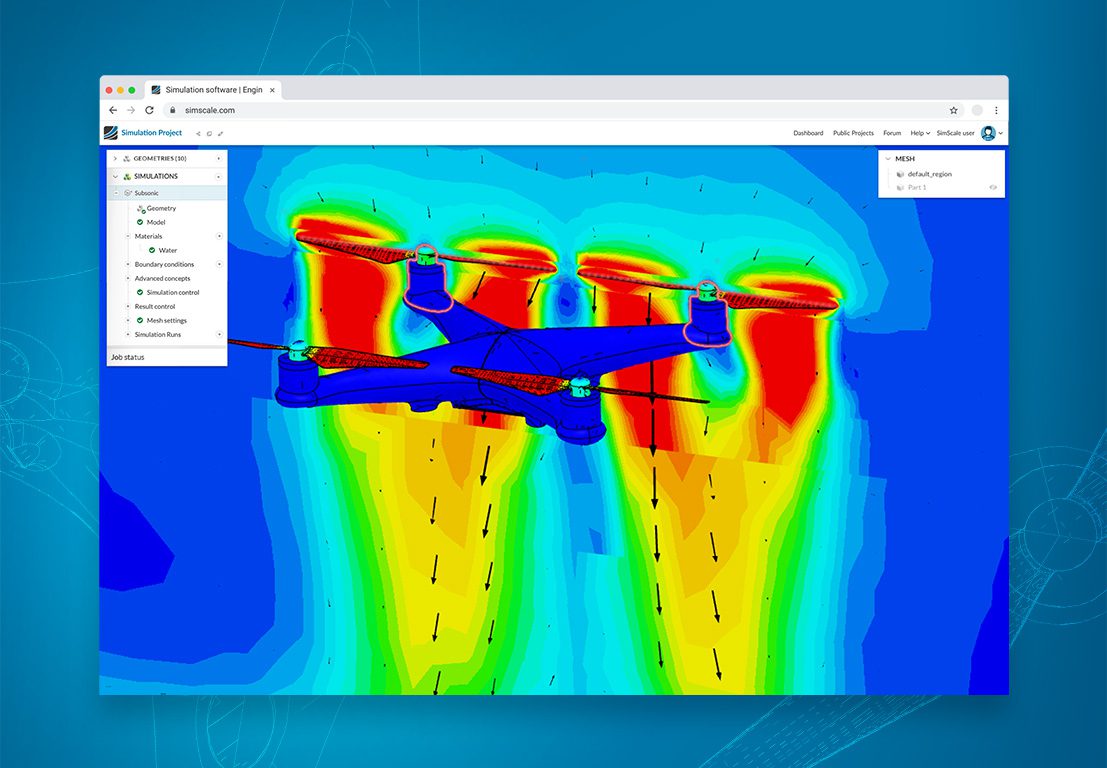Screen dimensions: 1107x768
Task: Click the share project icon
Action: pyautogui.click(x=198, y=133)
